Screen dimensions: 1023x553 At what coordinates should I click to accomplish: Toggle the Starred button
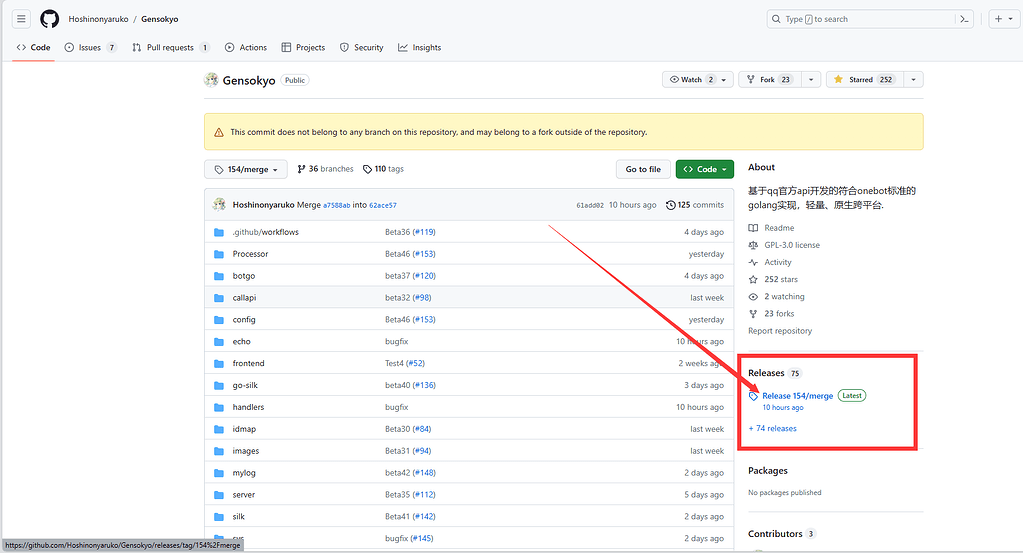click(x=861, y=80)
